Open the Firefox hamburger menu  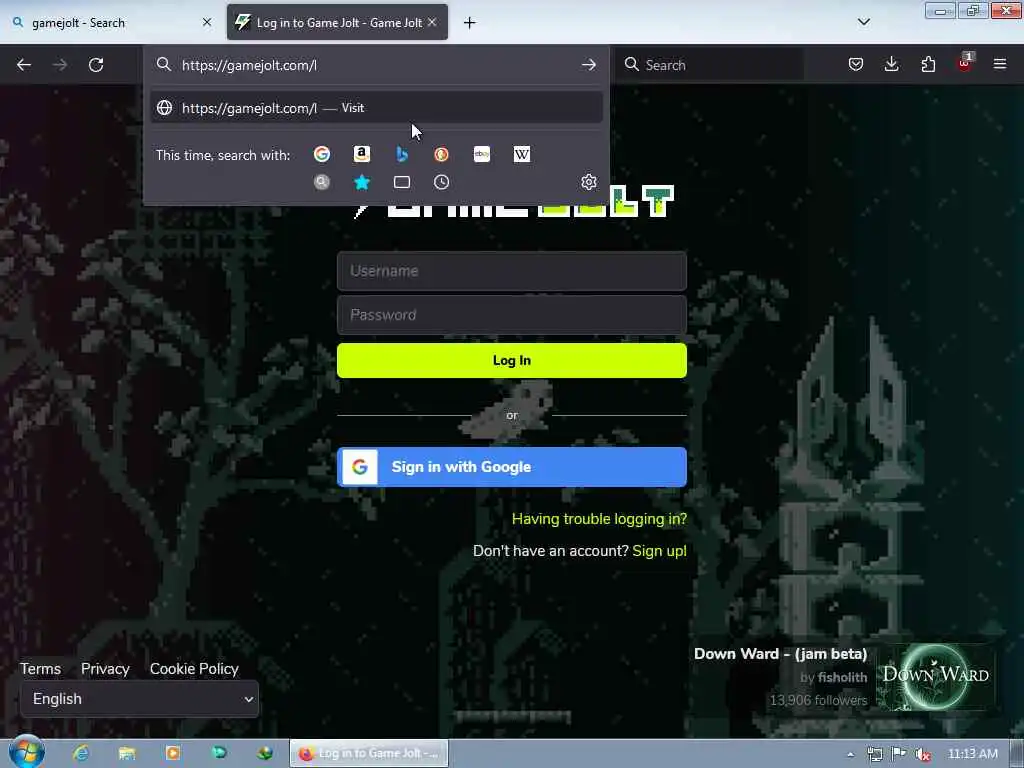(x=1000, y=64)
